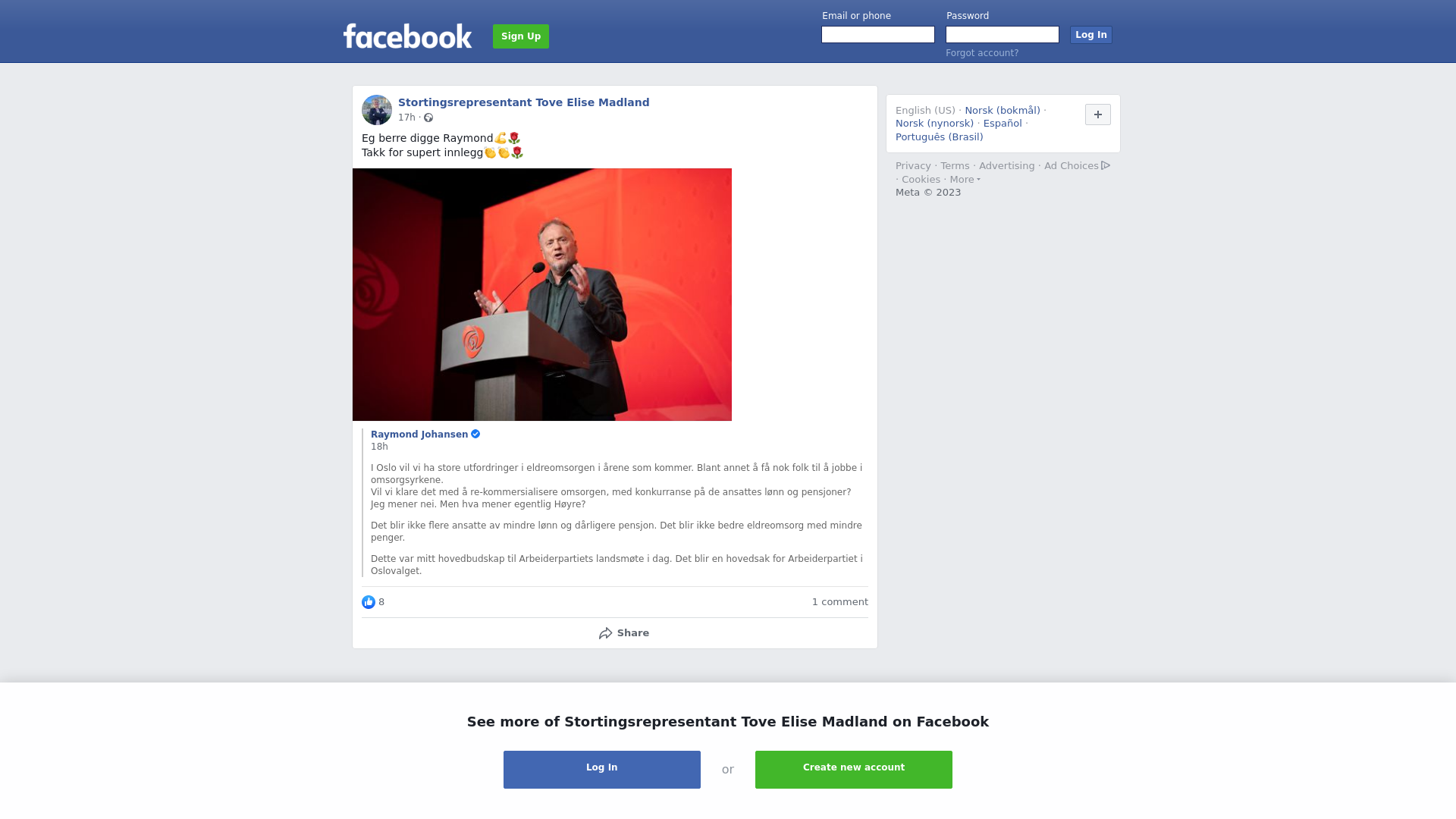Expand the More footer dropdown
Screen dimensions: 1456x819
965,180
